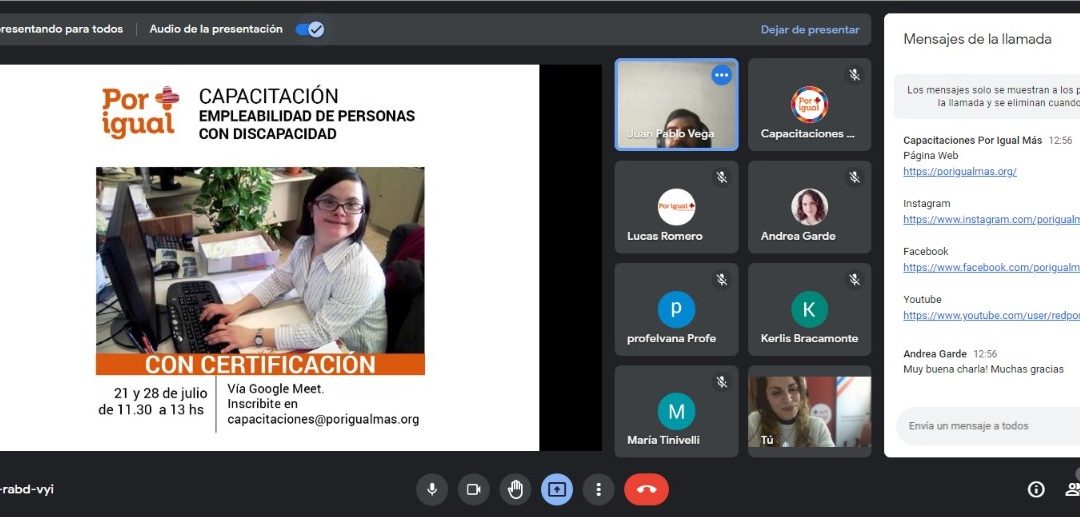Toggle Audio de la presentación switch
This screenshot has height=517, width=1080.
coord(310,30)
